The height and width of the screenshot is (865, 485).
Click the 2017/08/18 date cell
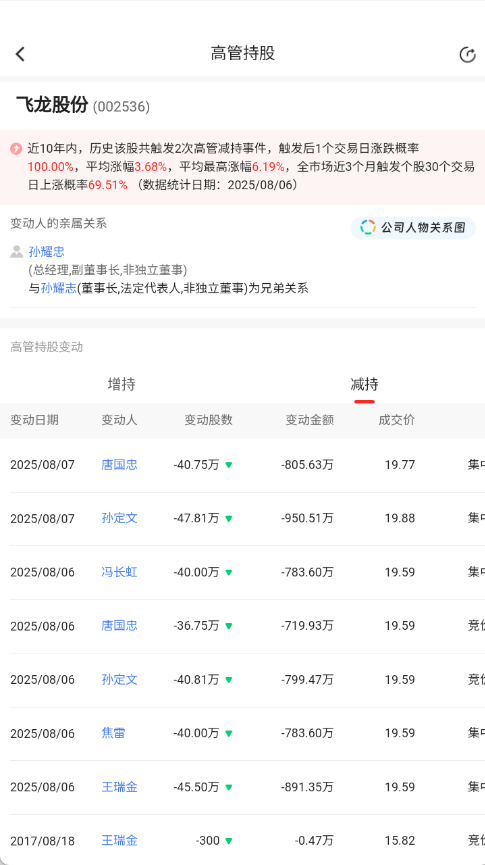pos(42,841)
